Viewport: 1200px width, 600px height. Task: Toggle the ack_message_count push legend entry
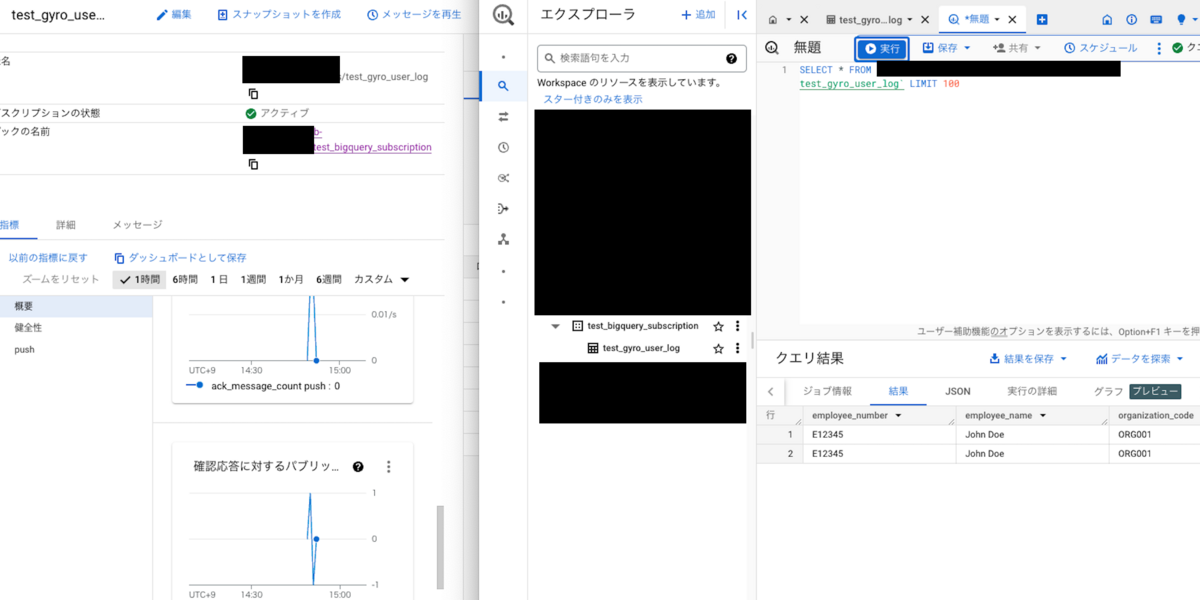coord(262,385)
